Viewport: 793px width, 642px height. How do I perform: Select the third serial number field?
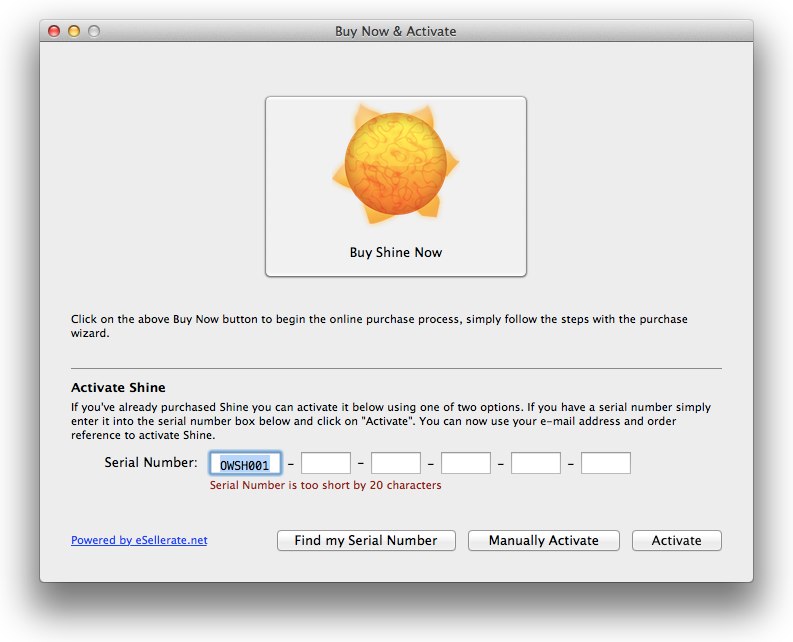click(x=395, y=463)
